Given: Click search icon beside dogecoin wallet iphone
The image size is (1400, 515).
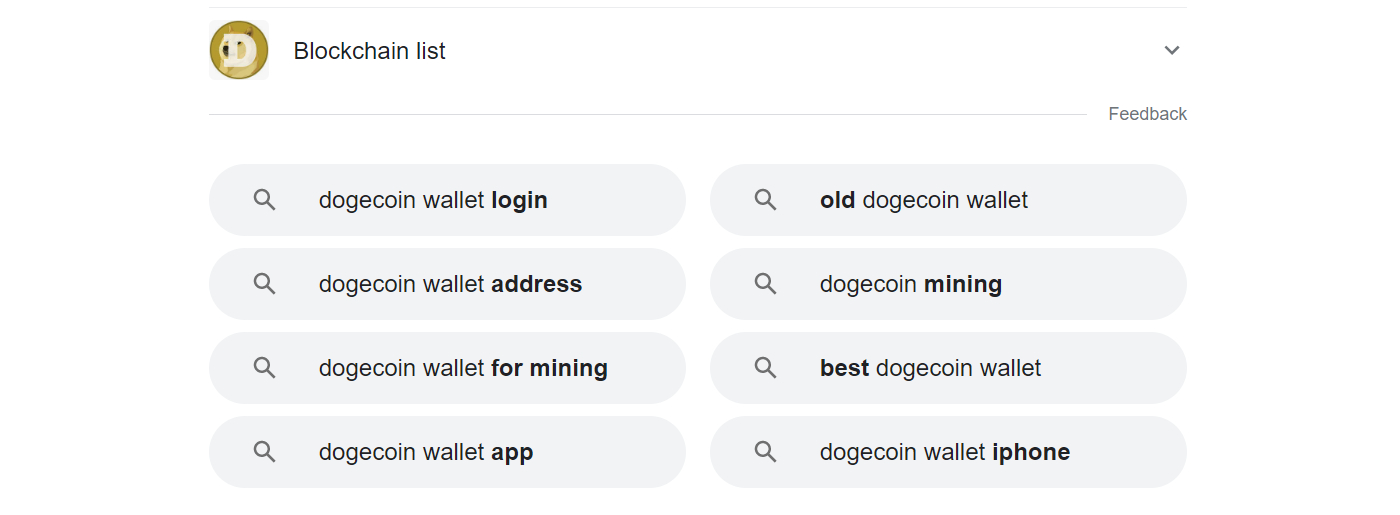Looking at the screenshot, I should pos(765,452).
